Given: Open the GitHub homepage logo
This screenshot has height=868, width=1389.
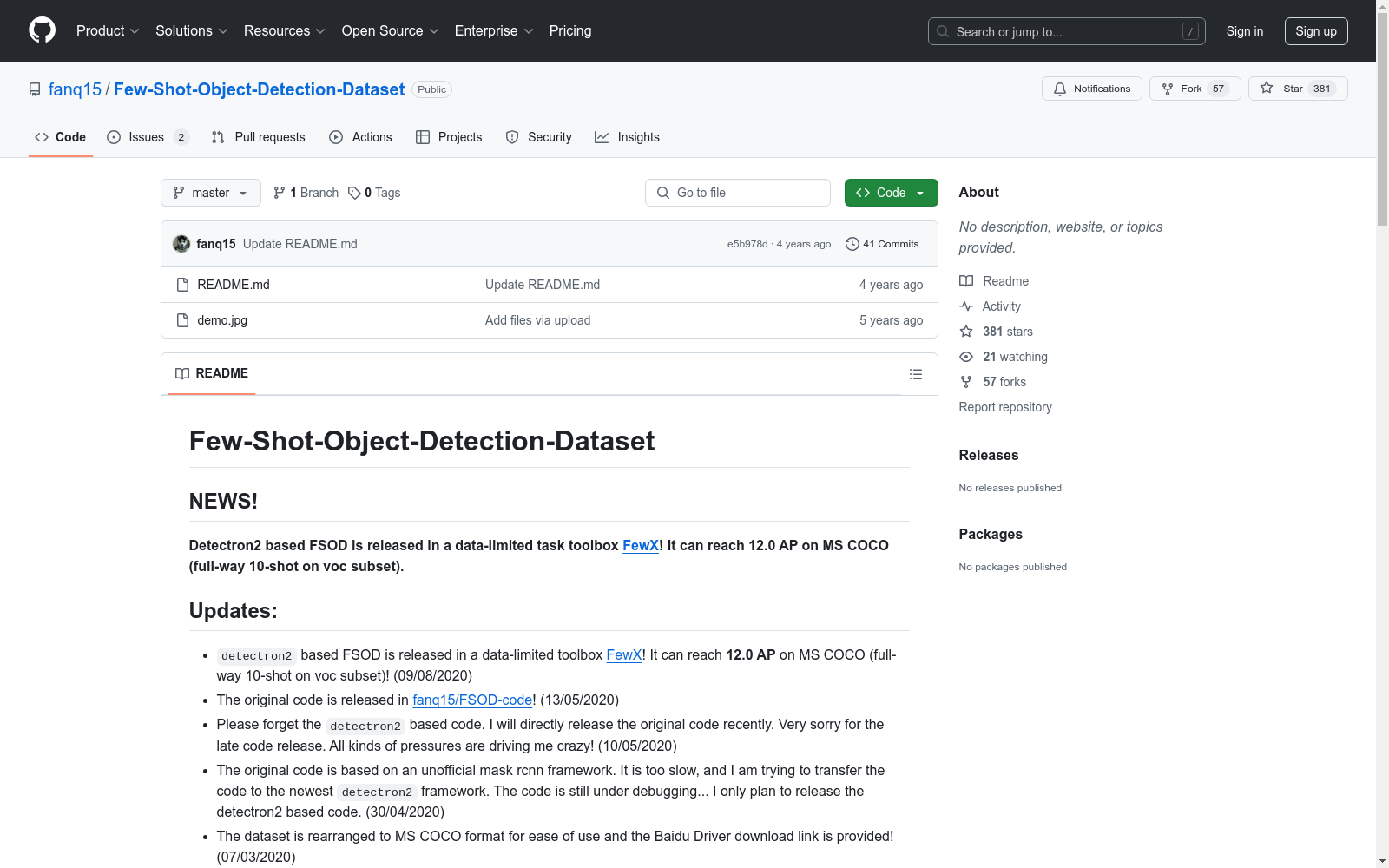Looking at the screenshot, I should 42,30.
